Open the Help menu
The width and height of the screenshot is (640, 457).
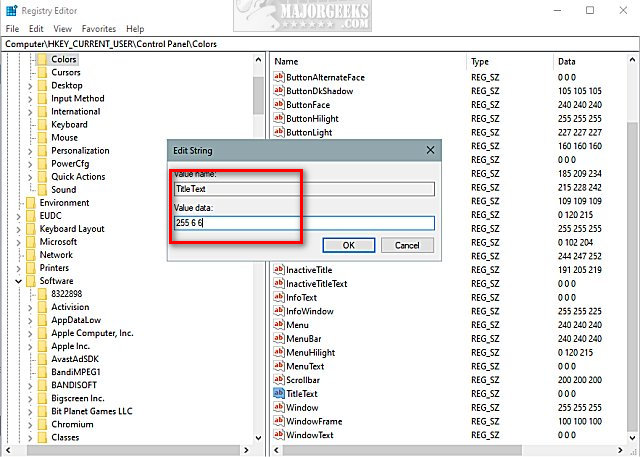coord(135,29)
